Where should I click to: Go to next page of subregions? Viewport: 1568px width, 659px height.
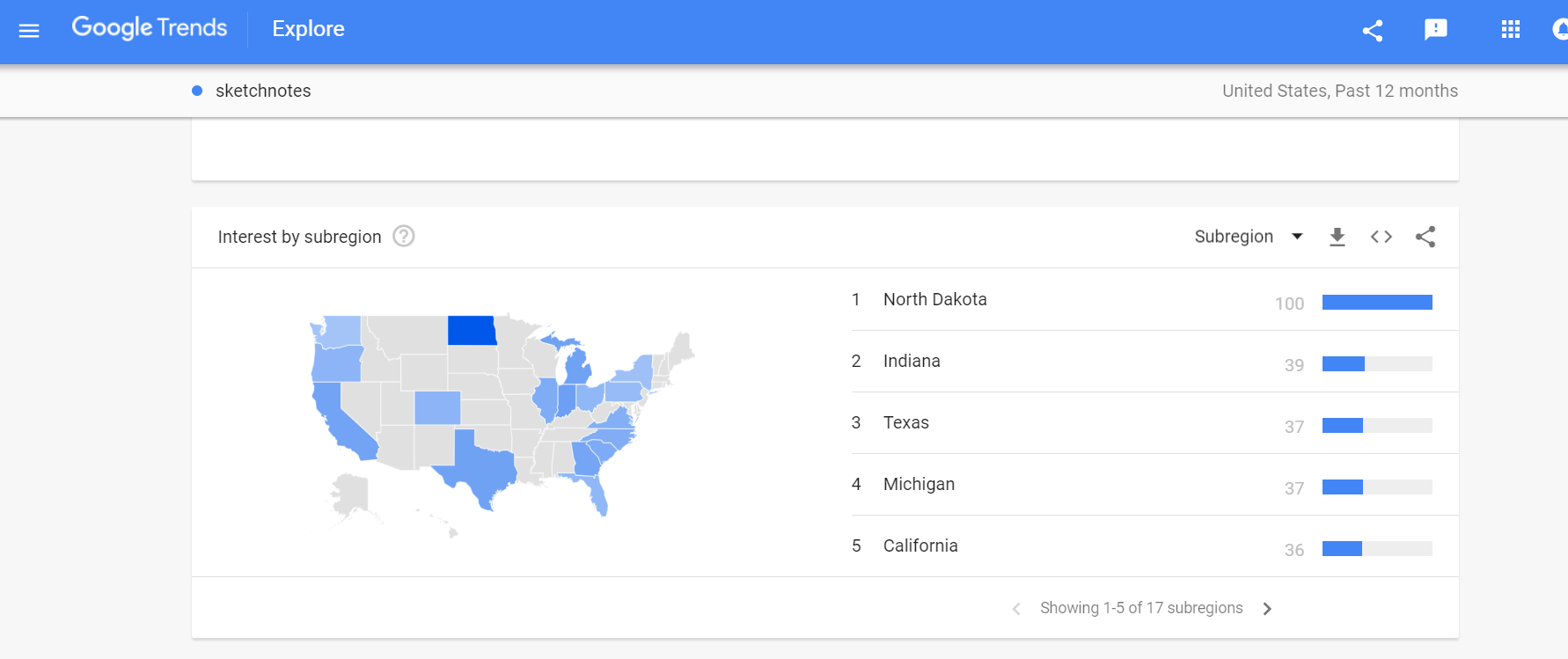[1267, 609]
